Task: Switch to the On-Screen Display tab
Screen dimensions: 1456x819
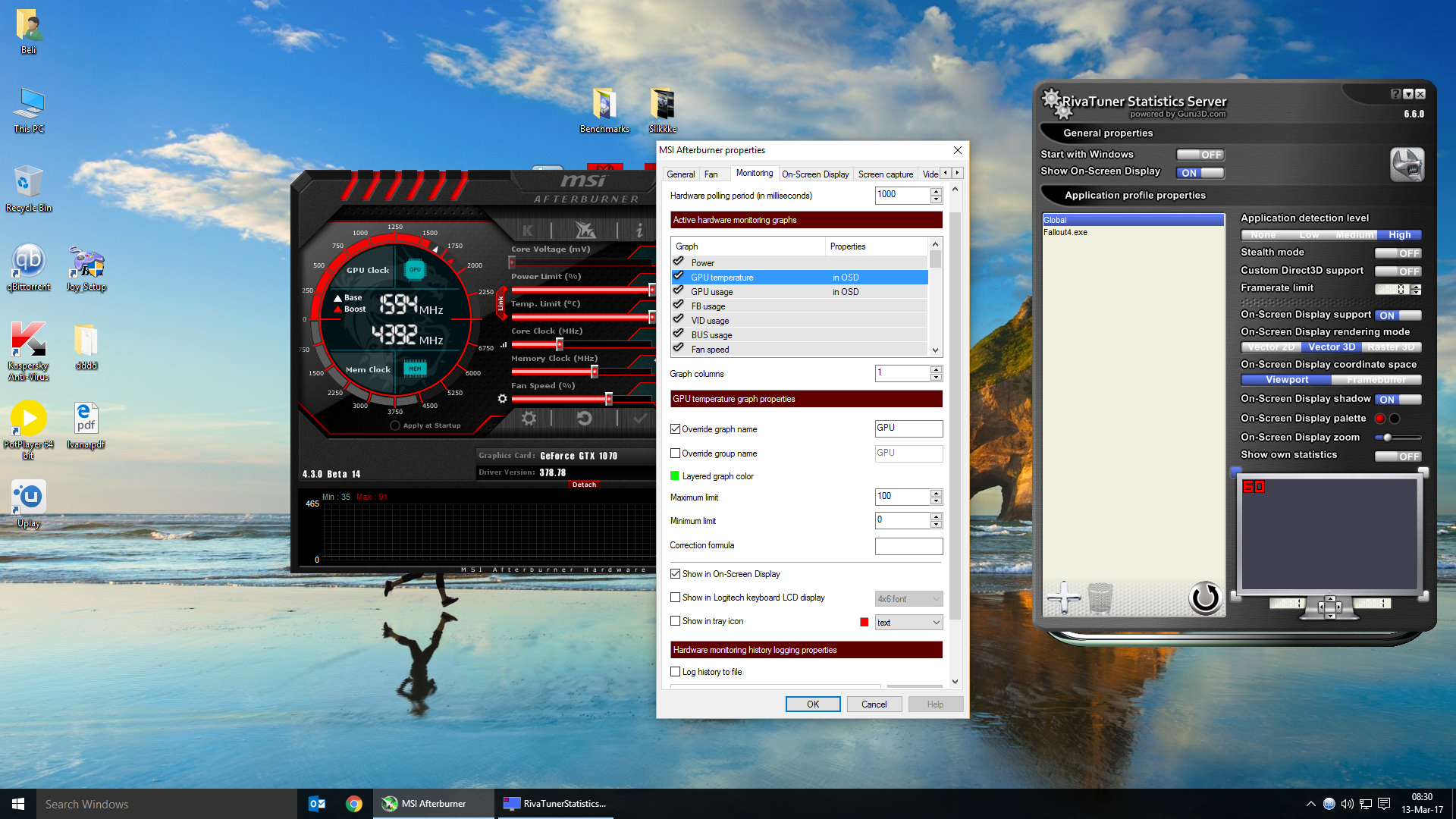Action: click(815, 174)
